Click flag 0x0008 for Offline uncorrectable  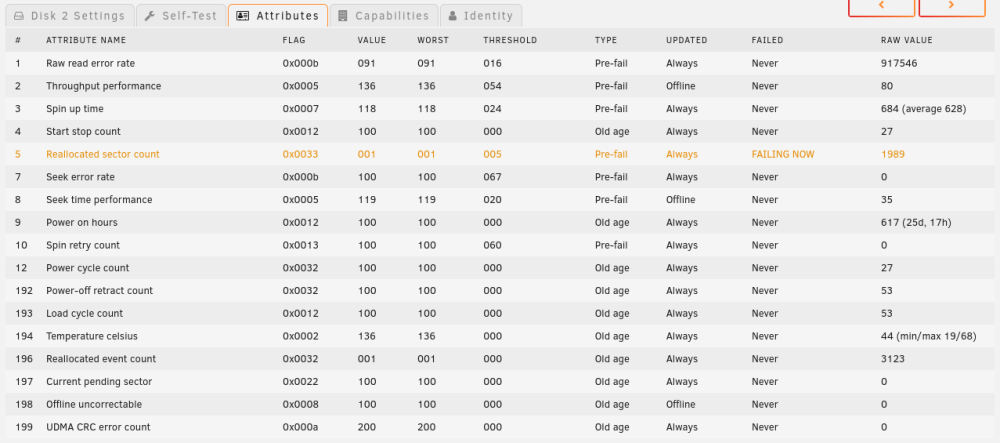click(300, 405)
